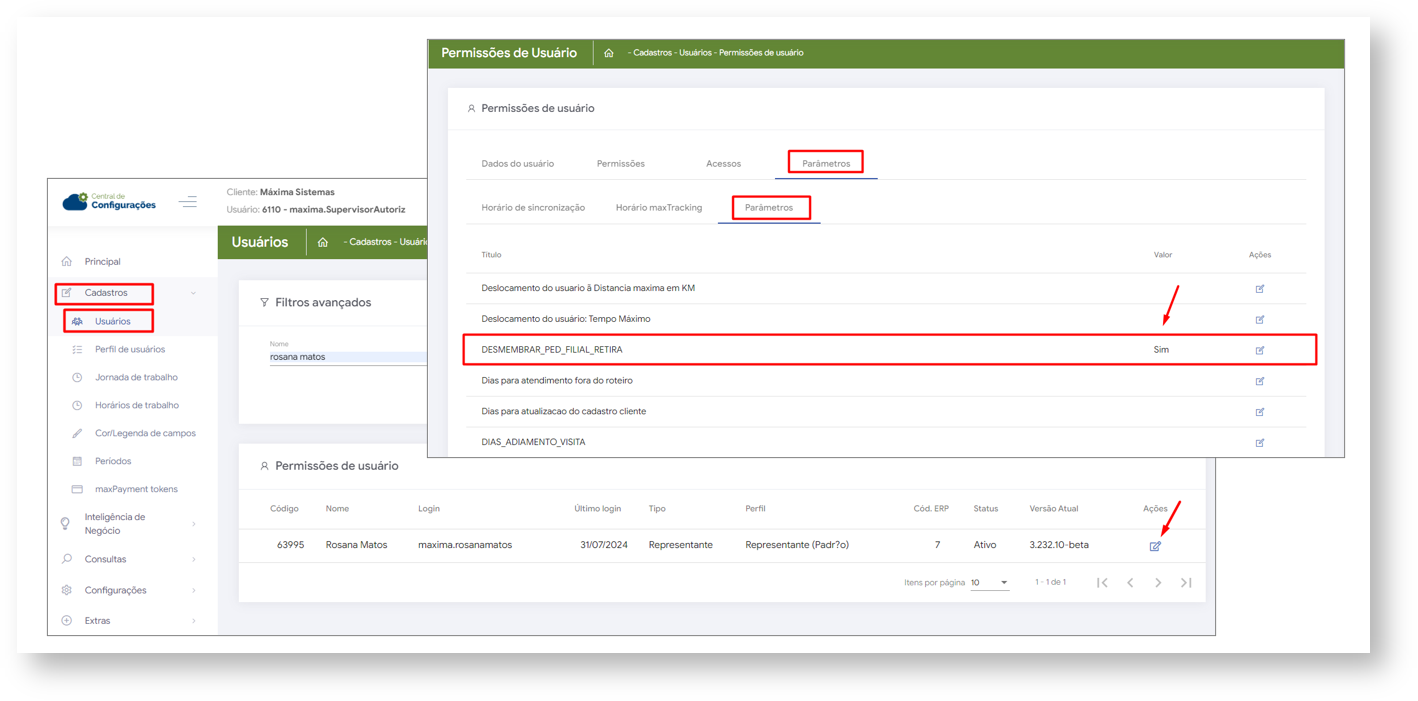1418x701 pixels.
Task: Click the Nome filter input field
Action: (345, 357)
